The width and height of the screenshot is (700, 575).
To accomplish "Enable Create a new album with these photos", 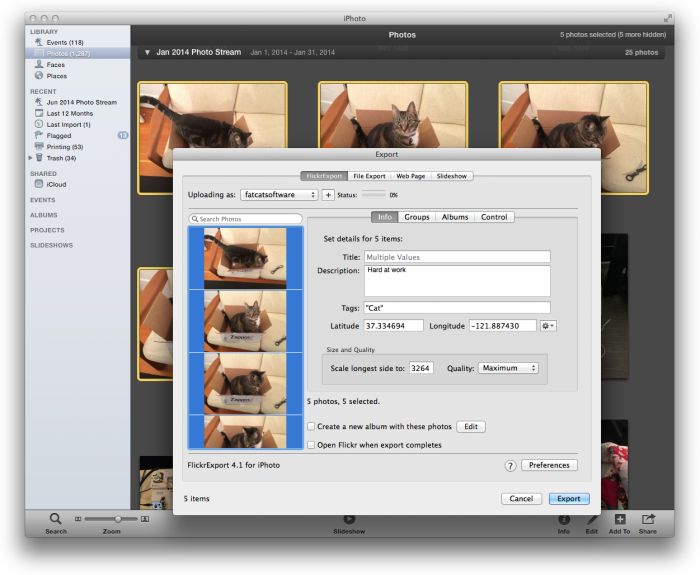I will click(x=311, y=426).
